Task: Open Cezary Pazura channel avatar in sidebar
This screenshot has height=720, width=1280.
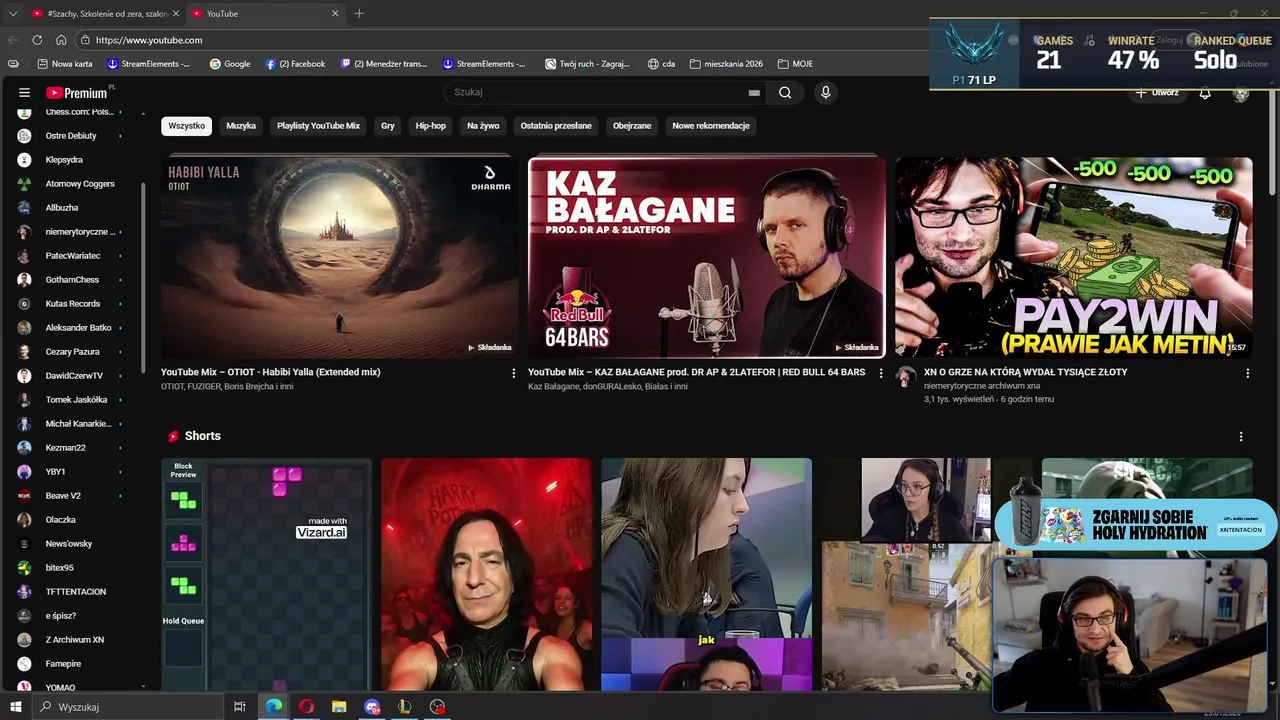Action: coord(24,352)
